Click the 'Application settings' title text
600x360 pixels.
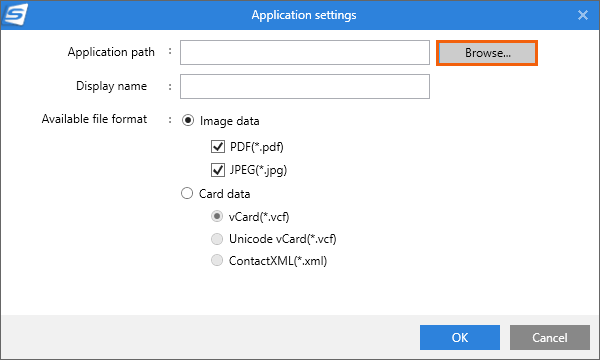point(304,15)
